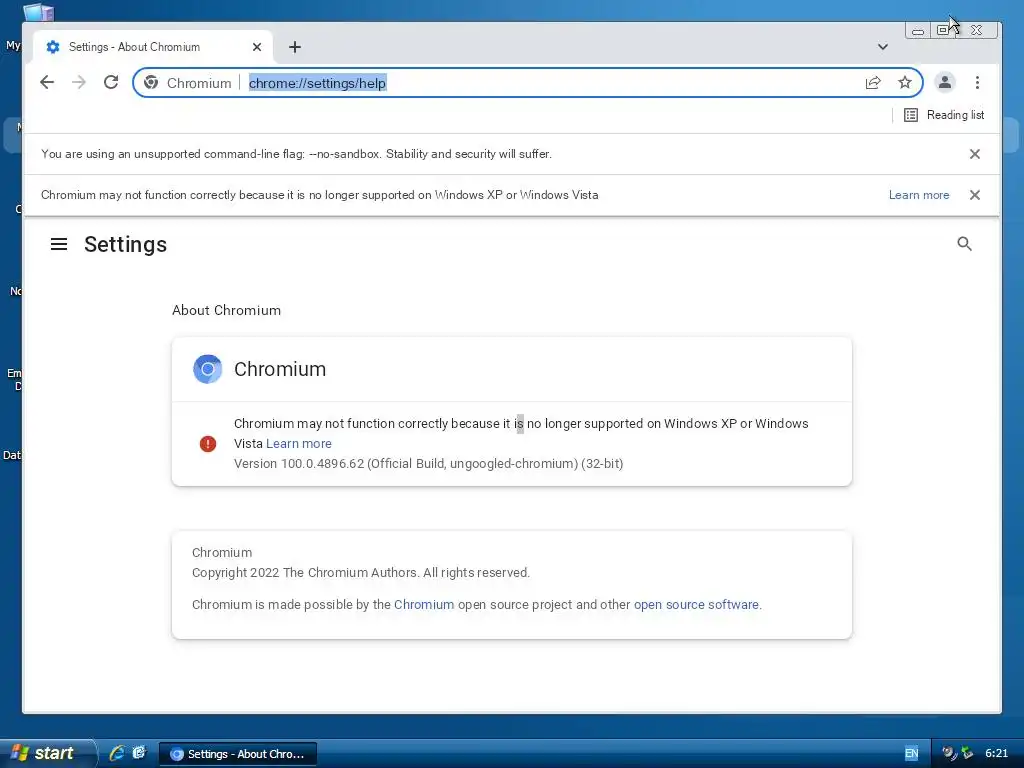Expand the tab search chevron

coord(883,47)
